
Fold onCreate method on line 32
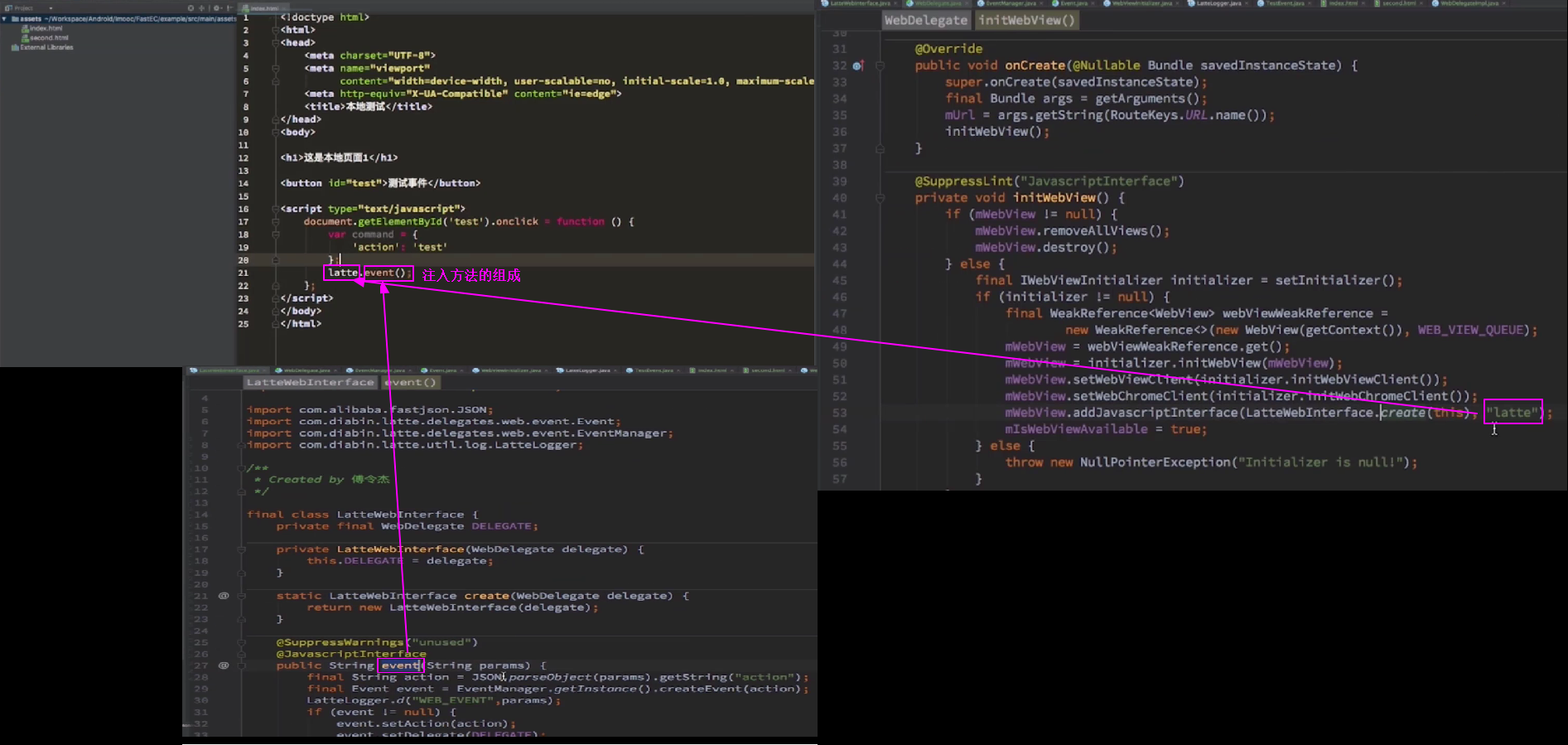pyautogui.click(x=880, y=65)
